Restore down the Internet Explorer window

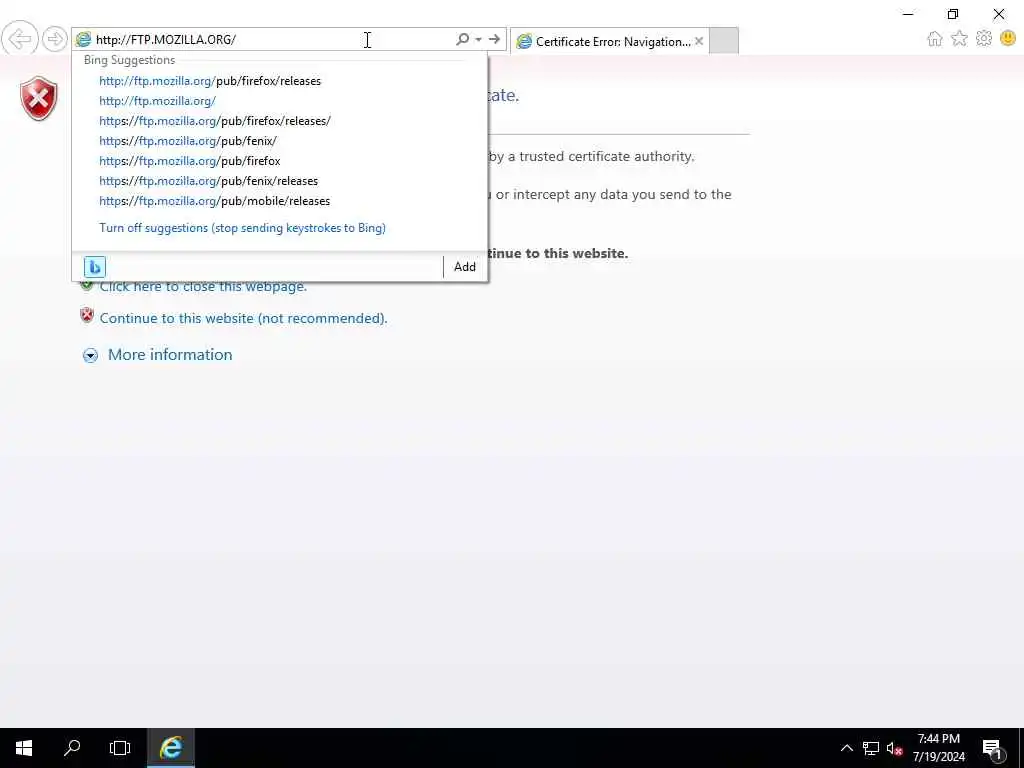click(953, 14)
